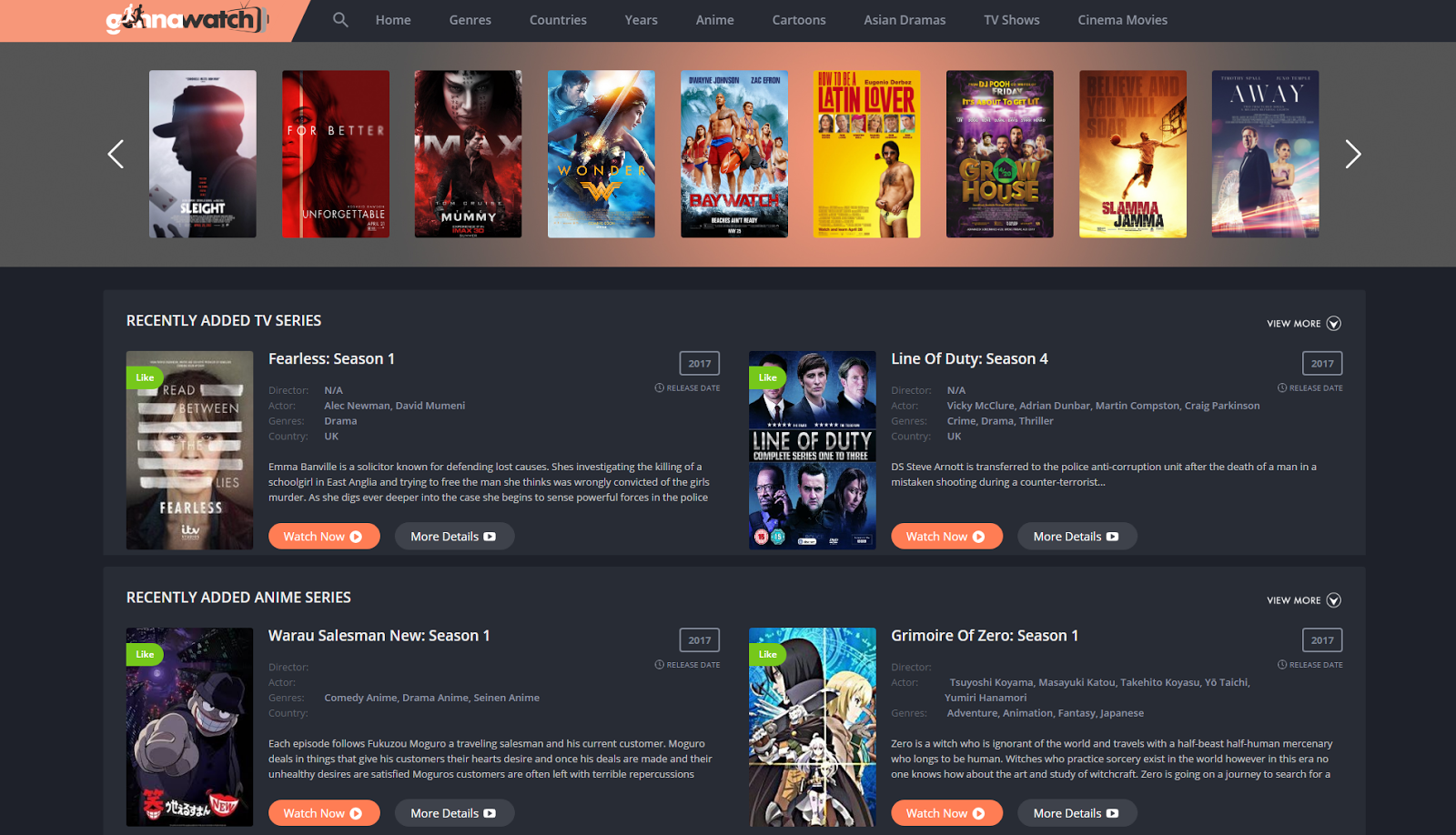This screenshot has height=835, width=1456.
Task: Open the Grimoire Of Zero poster thumbnail
Action: [813, 727]
